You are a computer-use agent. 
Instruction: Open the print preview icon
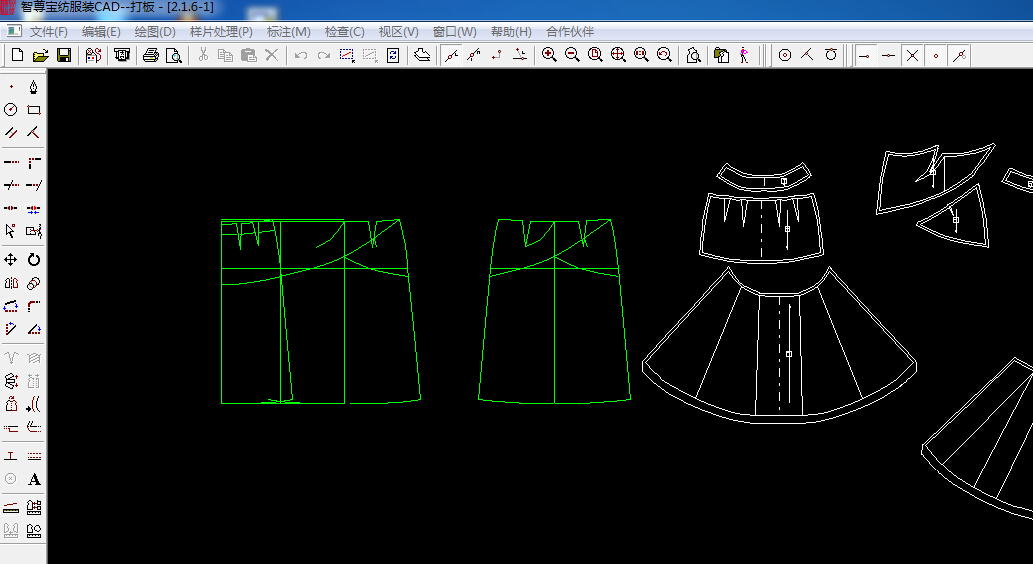(173, 55)
